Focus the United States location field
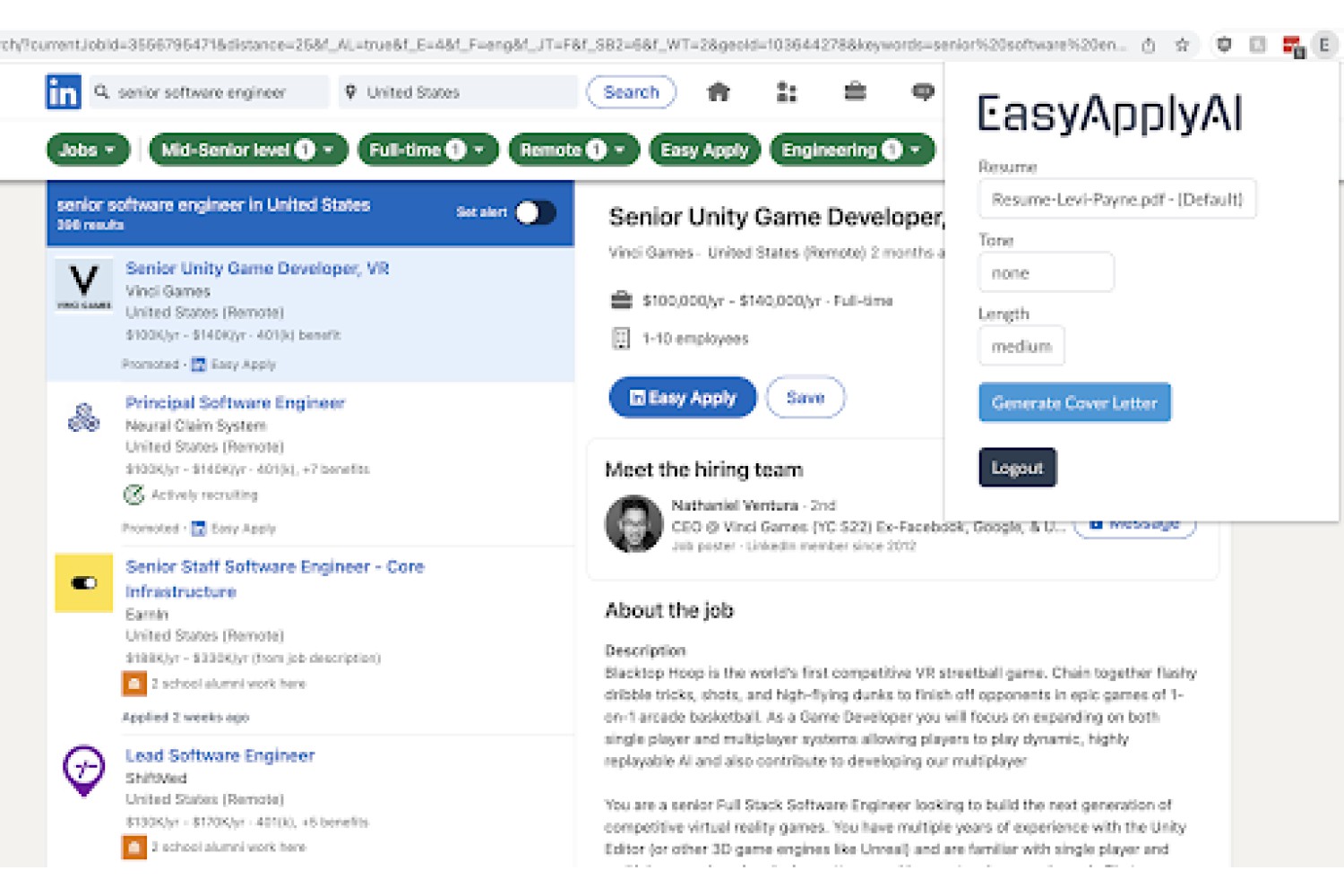1344x896 pixels. click(x=458, y=91)
